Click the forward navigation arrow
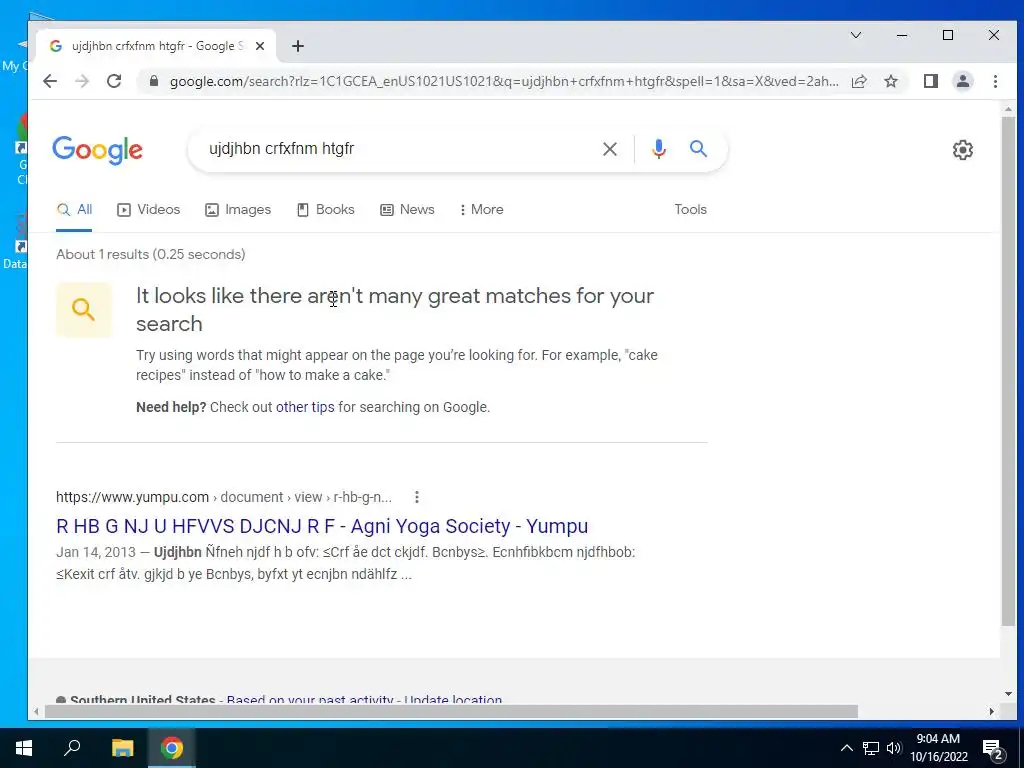This screenshot has height=768, width=1024. coord(82,81)
